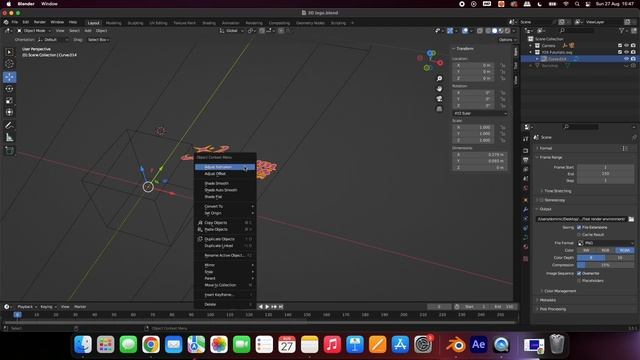
Task: Click the timeline current frame marker
Action: click(18, 315)
